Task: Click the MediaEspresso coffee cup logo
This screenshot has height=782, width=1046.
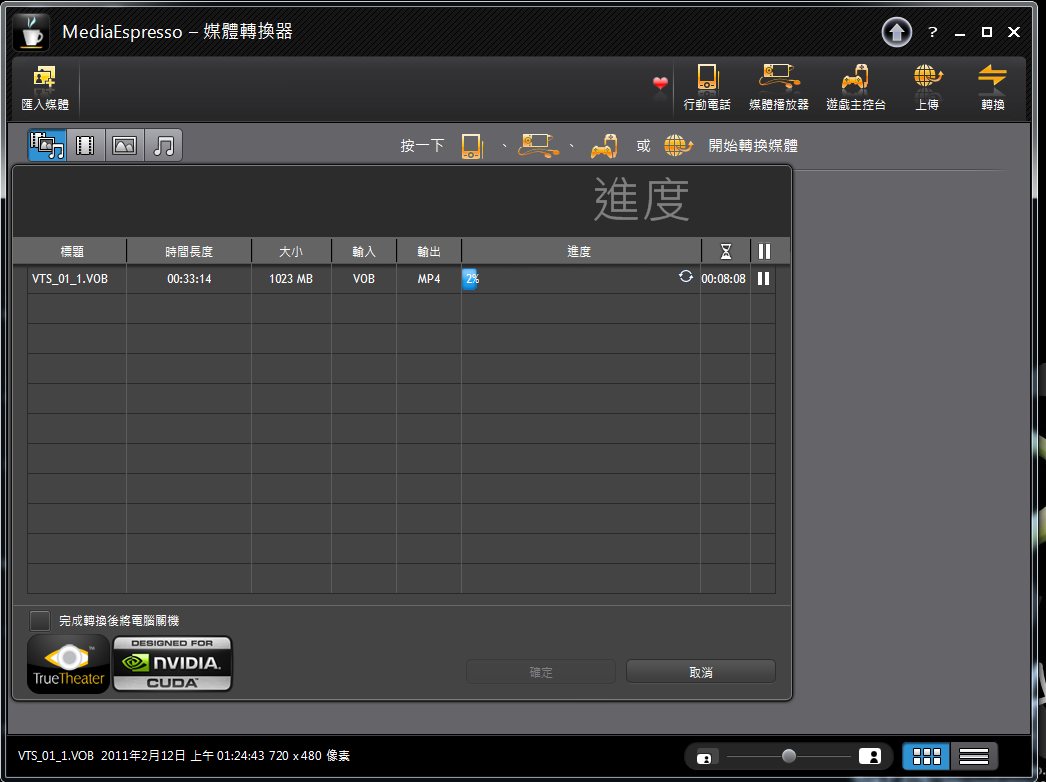Action: click(31, 31)
